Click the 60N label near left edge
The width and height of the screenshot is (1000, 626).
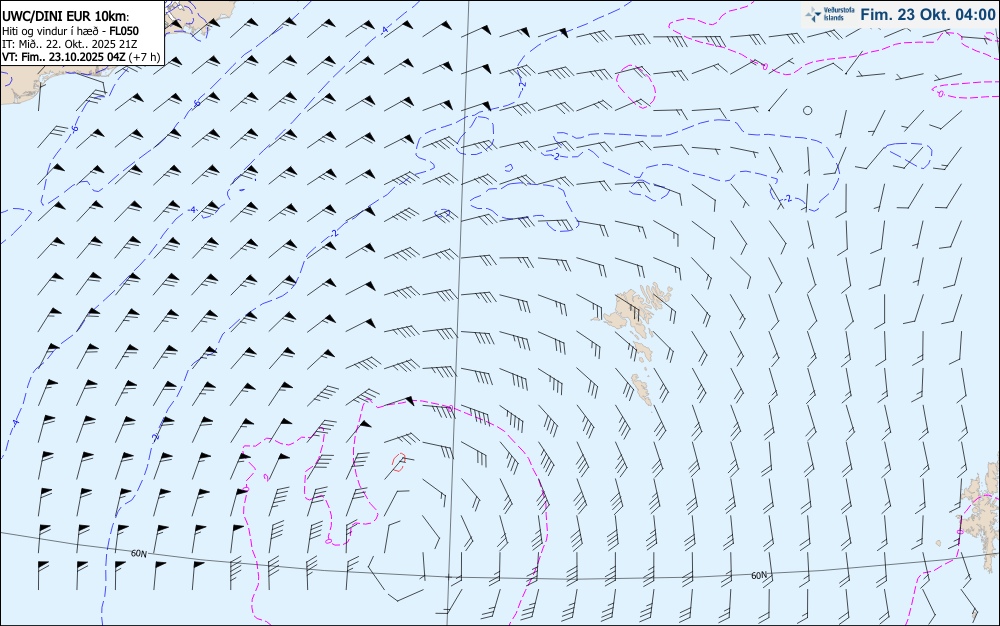(x=138, y=553)
